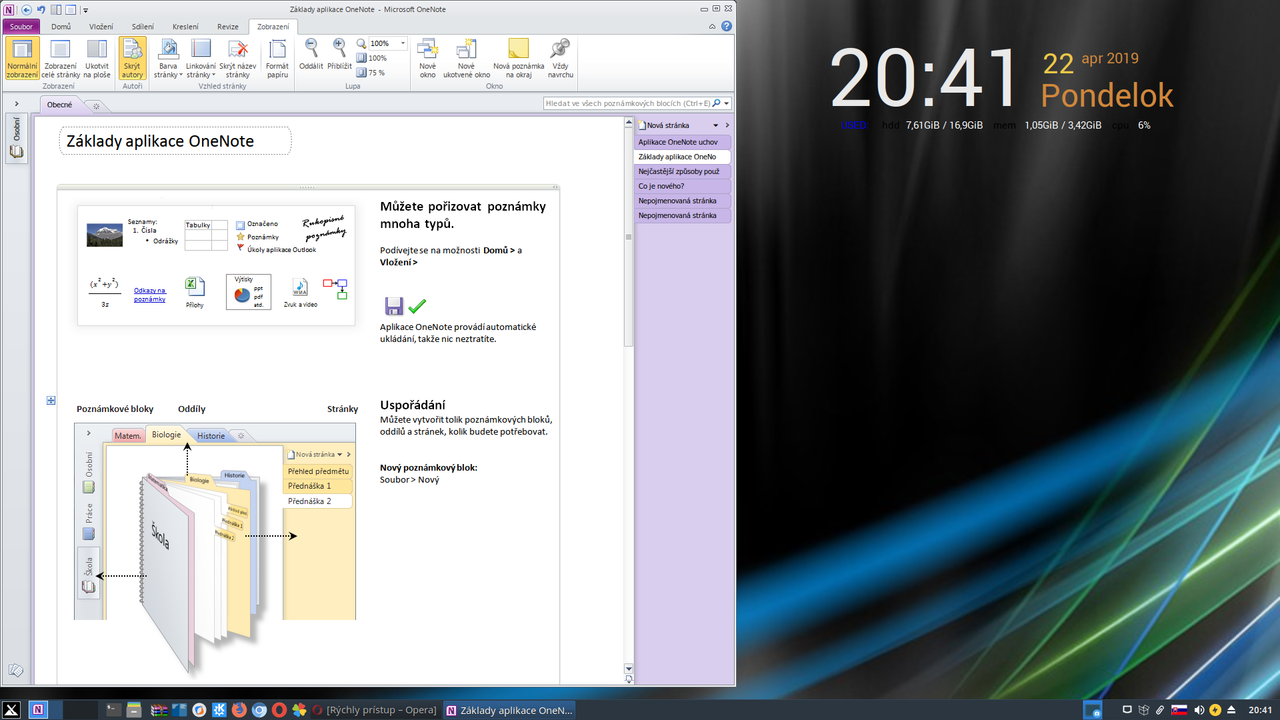
Task: Switch to Domů ribbon tab
Action: 61,27
